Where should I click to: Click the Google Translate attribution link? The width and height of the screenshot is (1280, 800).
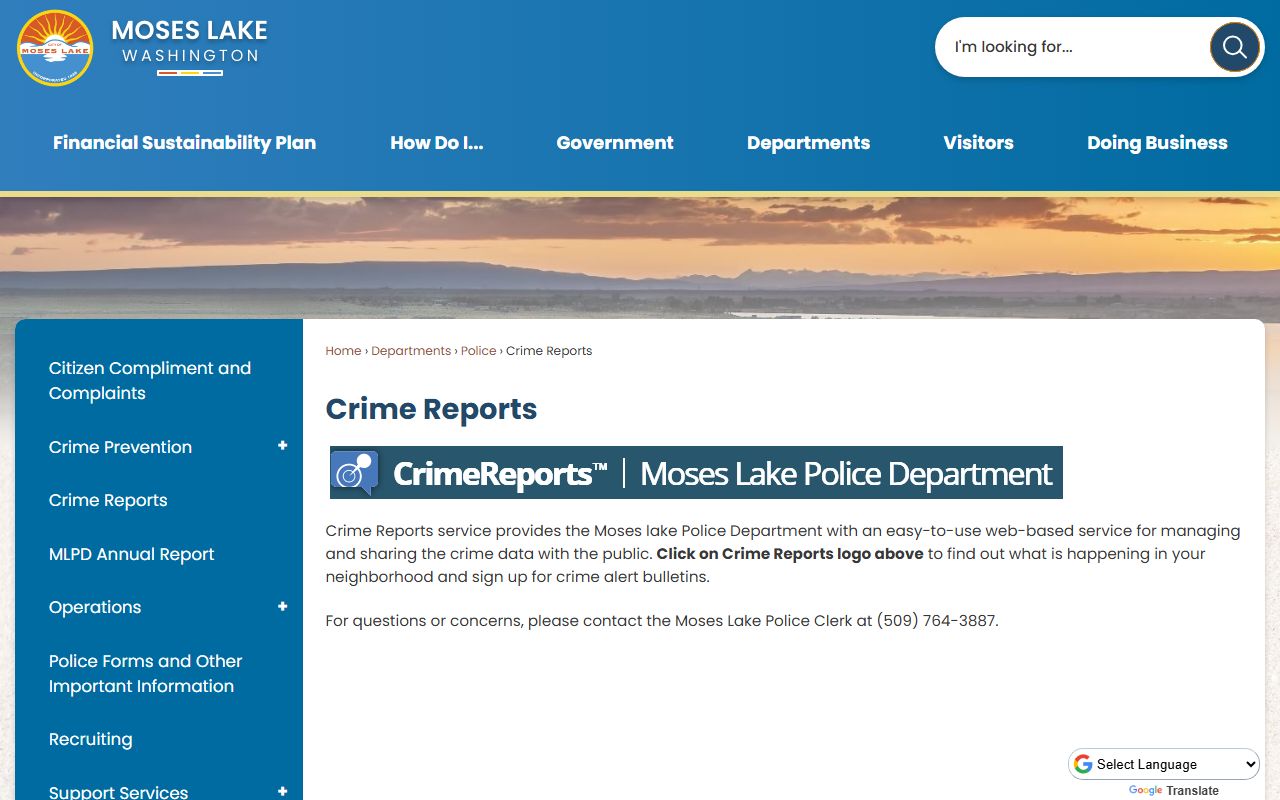(x=1174, y=791)
